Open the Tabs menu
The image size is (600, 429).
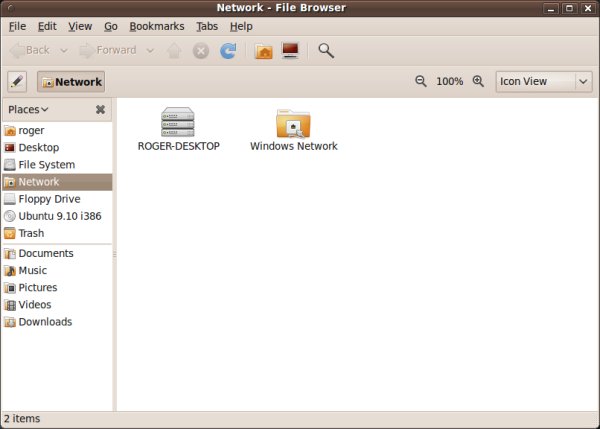[207, 26]
